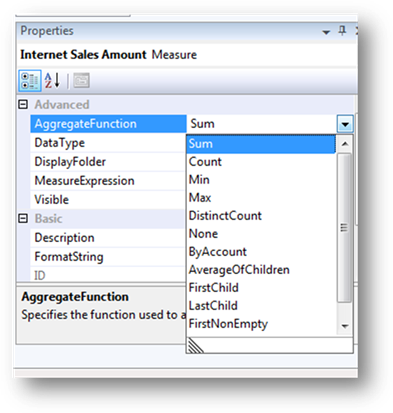Screen dimensions: 393x413
Task: Toggle the AggregateFunction dropdown arrow
Action: (345, 125)
